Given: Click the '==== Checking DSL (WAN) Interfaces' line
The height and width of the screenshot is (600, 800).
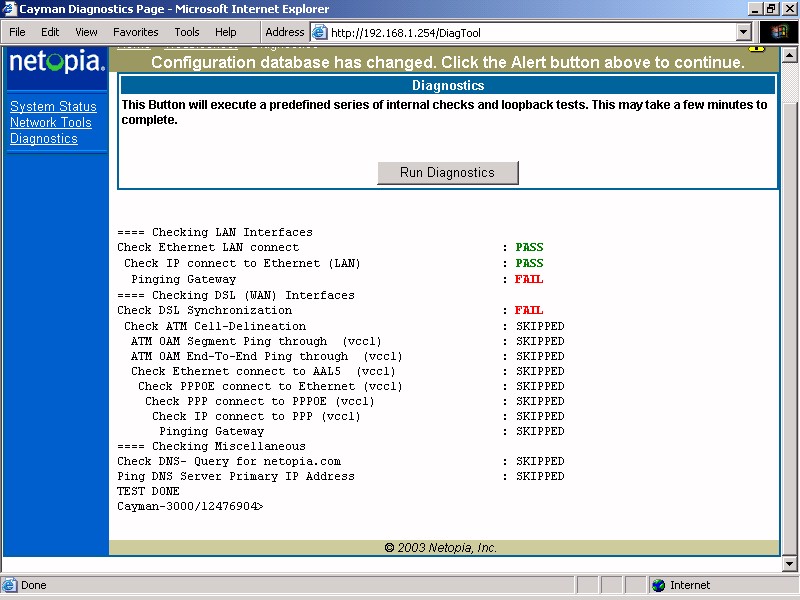Looking at the screenshot, I should click(x=236, y=295).
